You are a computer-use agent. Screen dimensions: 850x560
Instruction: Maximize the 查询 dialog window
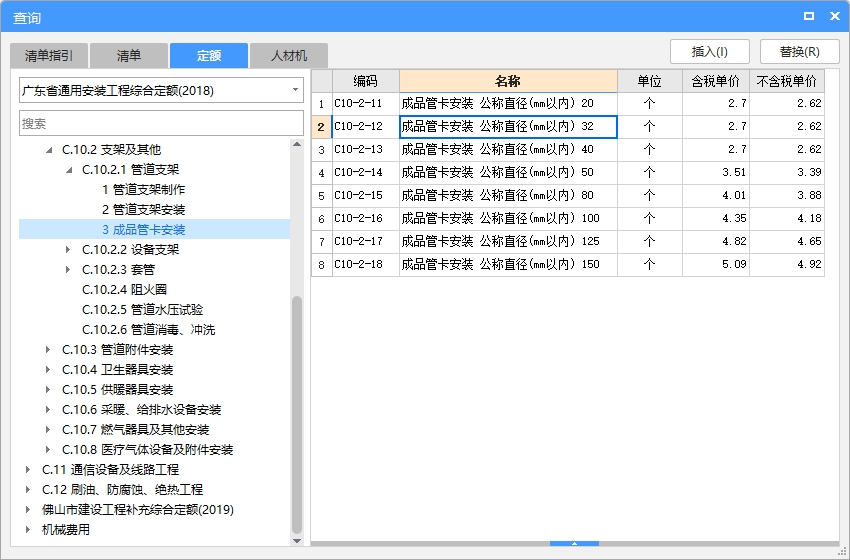[x=809, y=16]
